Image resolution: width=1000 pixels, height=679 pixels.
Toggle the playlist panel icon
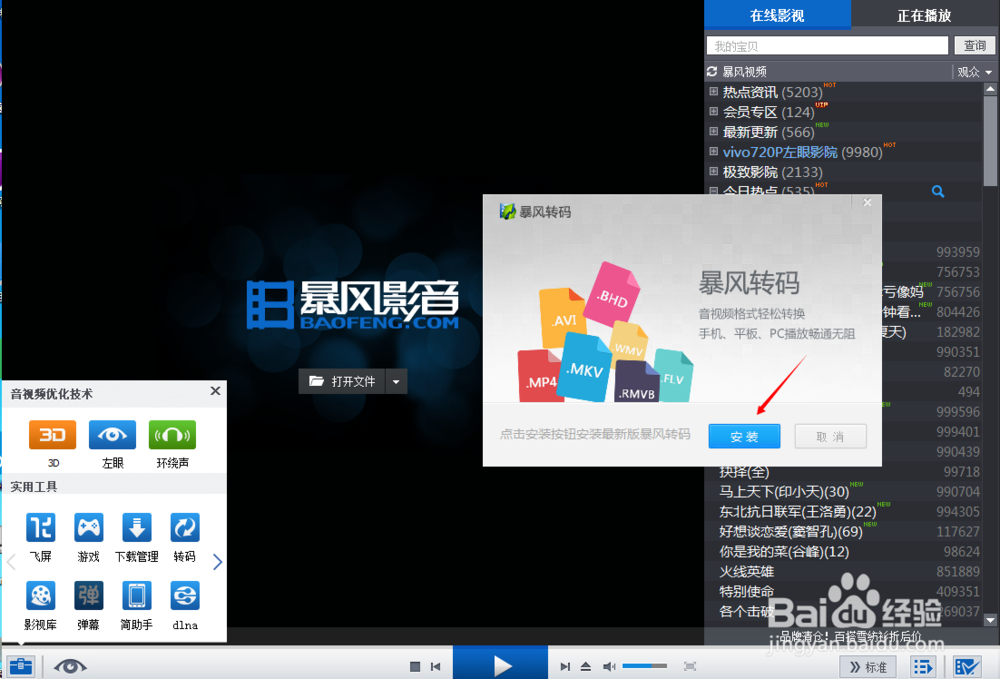[923, 667]
